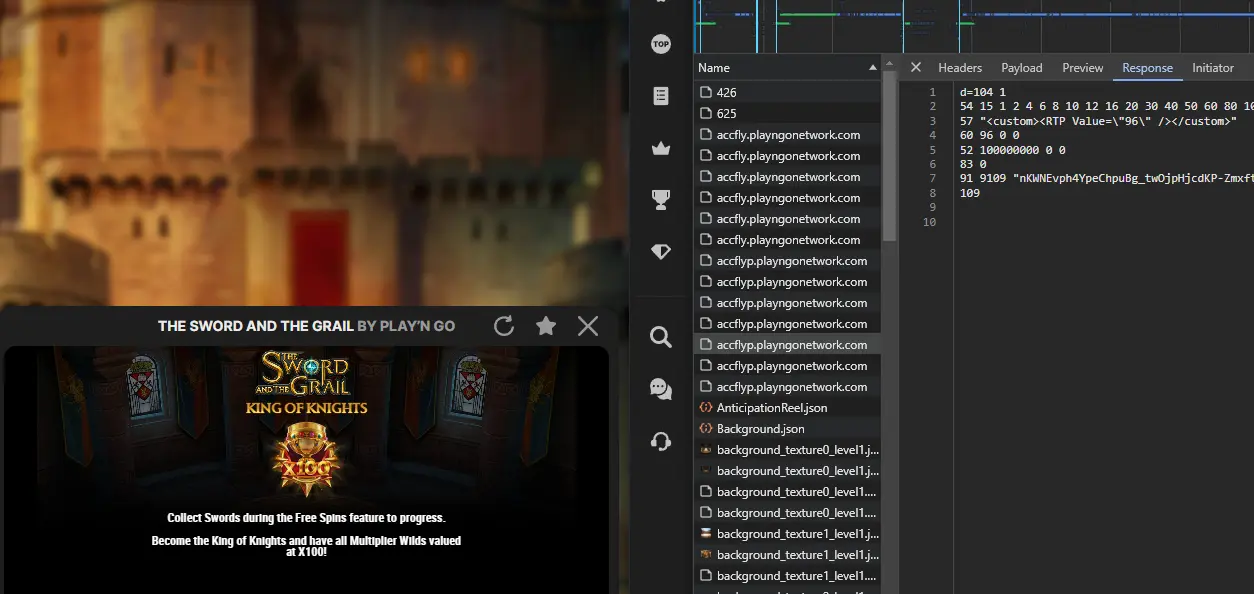Click response line "52 100000000 0 0"

[x=1012, y=150]
